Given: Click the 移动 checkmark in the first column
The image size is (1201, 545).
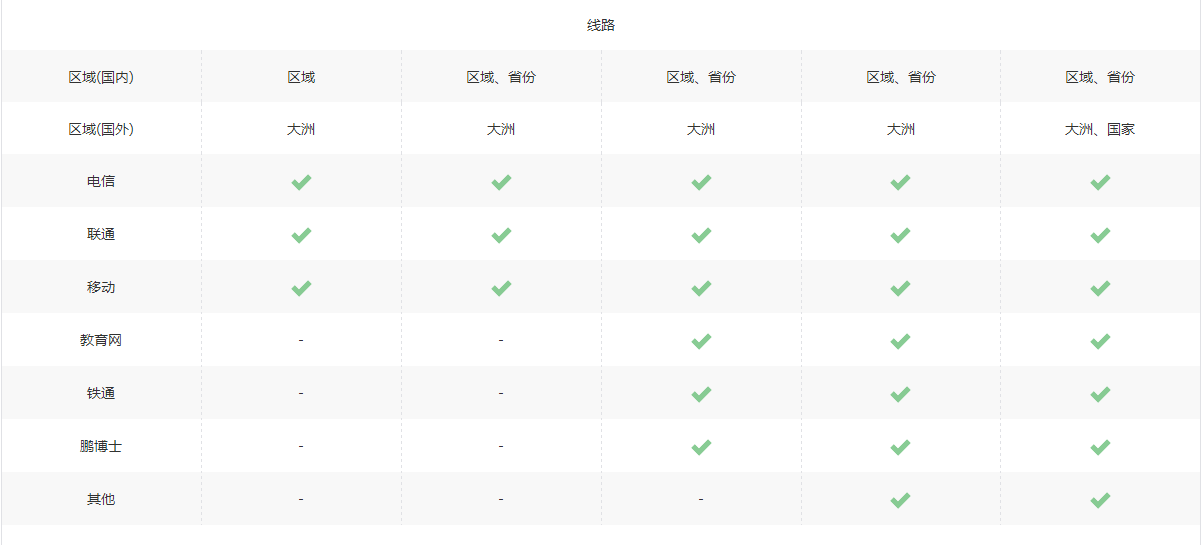Looking at the screenshot, I should click(301, 288).
